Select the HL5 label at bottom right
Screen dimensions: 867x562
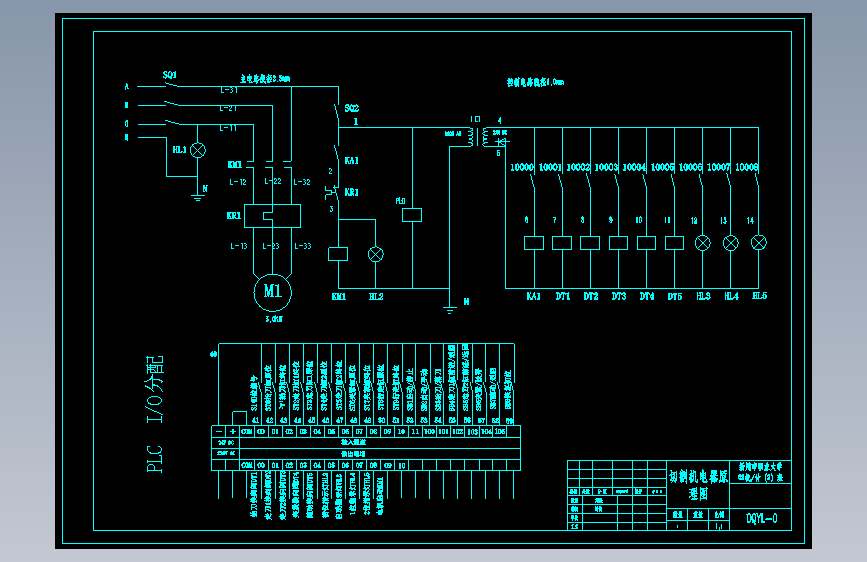pyautogui.click(x=759, y=296)
